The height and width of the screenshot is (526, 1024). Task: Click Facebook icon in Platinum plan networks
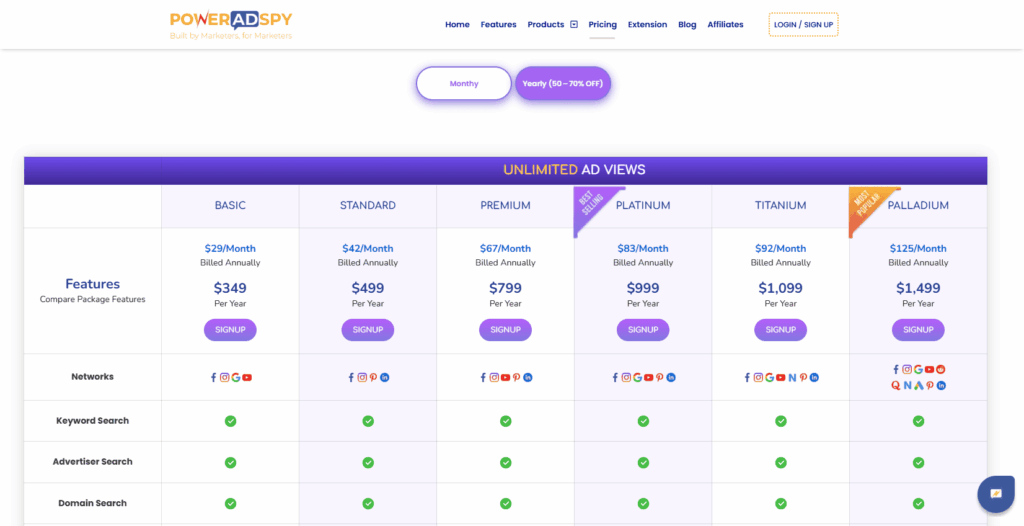click(615, 378)
